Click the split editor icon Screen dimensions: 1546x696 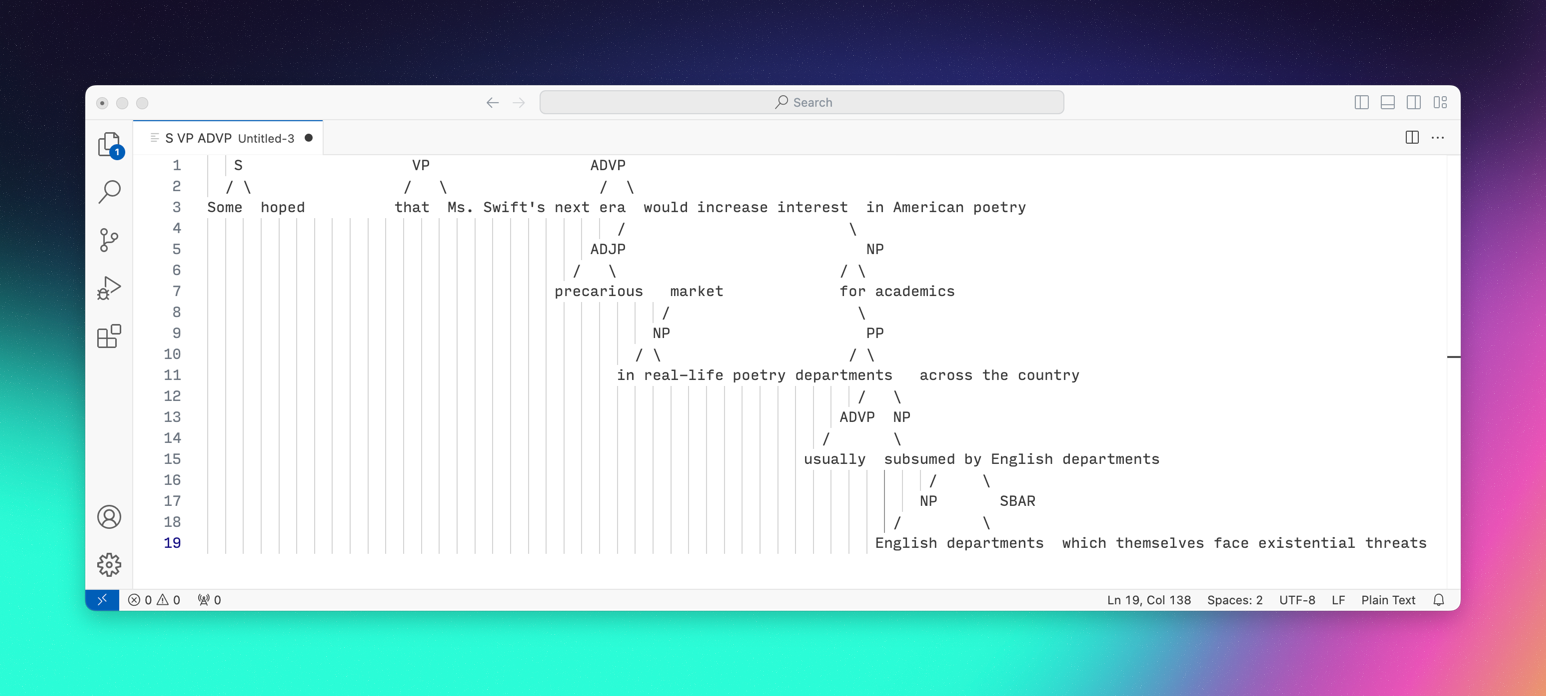1411,137
